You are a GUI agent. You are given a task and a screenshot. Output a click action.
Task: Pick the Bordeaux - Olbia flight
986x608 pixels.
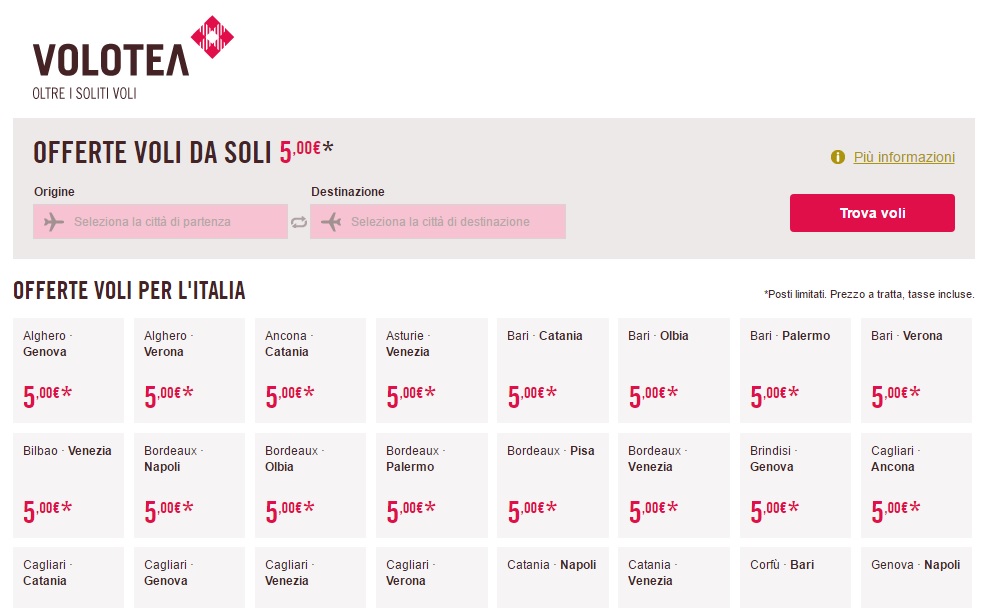coord(310,485)
